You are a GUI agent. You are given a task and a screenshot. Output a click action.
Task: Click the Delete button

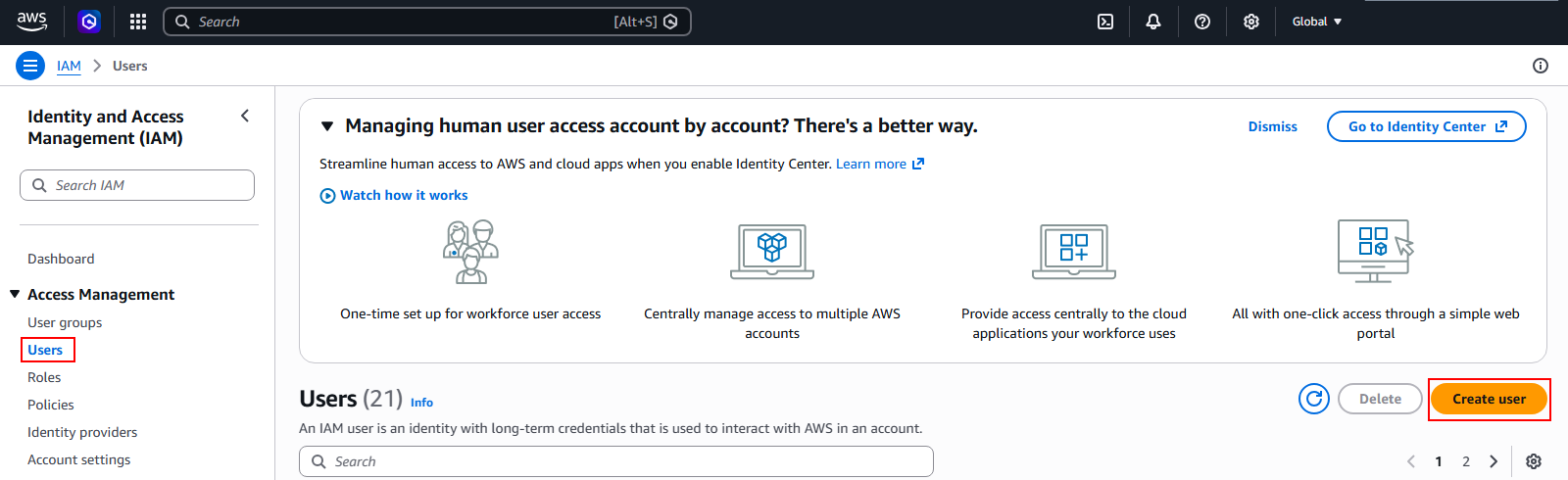(x=1380, y=399)
